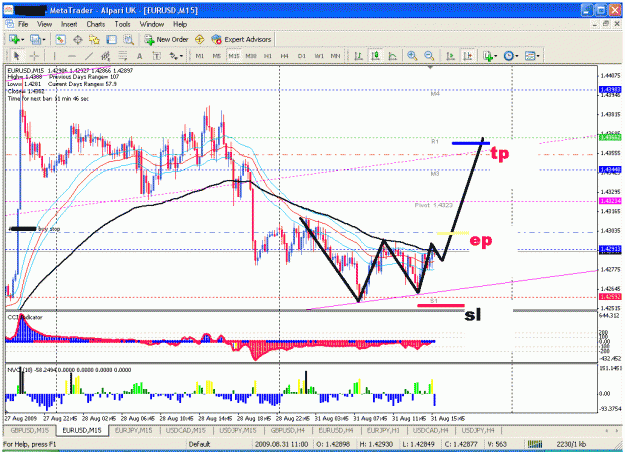
Task: Switch to the USDJPY,M15 chart tab
Action: (x=240, y=430)
